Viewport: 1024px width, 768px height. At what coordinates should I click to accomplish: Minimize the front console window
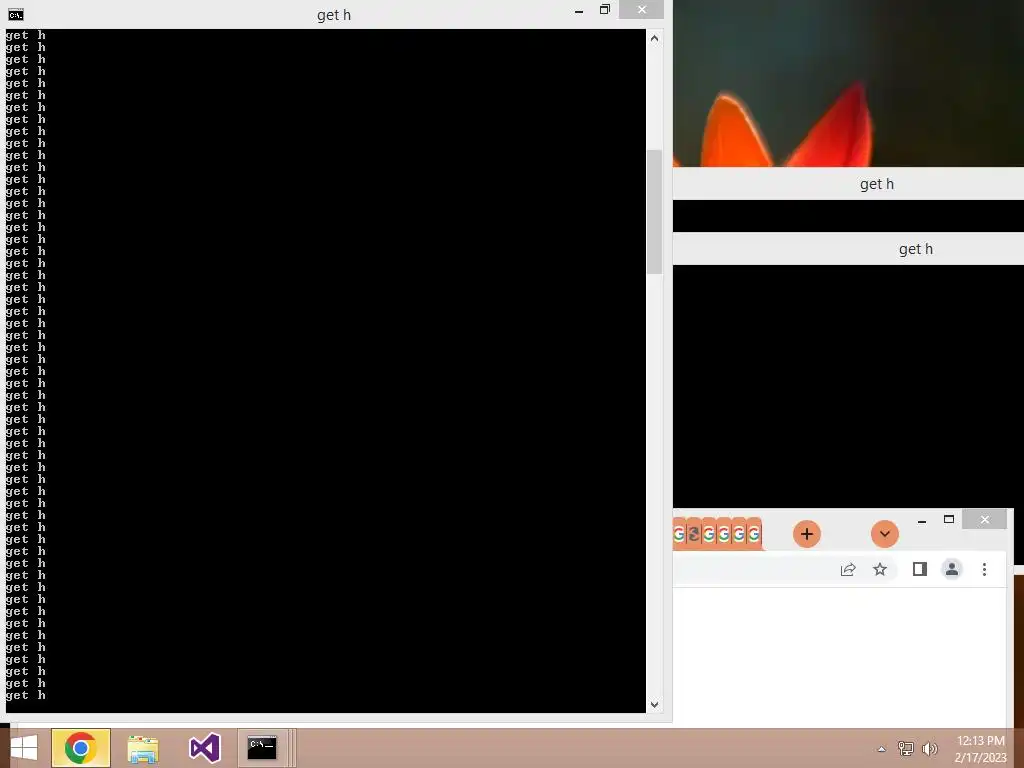click(x=579, y=11)
